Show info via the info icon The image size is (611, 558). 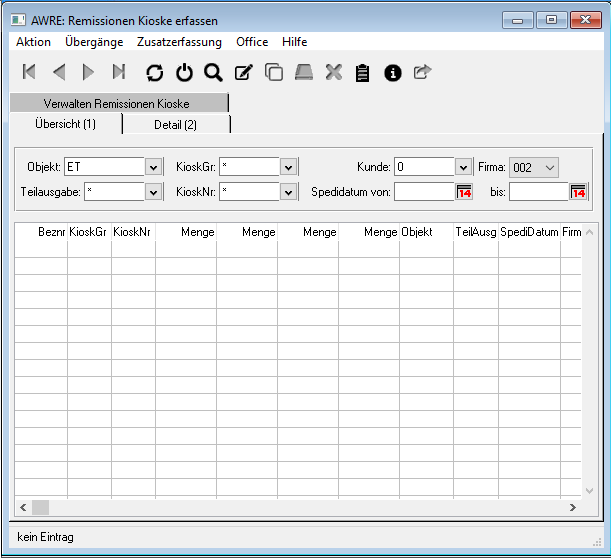tap(393, 72)
